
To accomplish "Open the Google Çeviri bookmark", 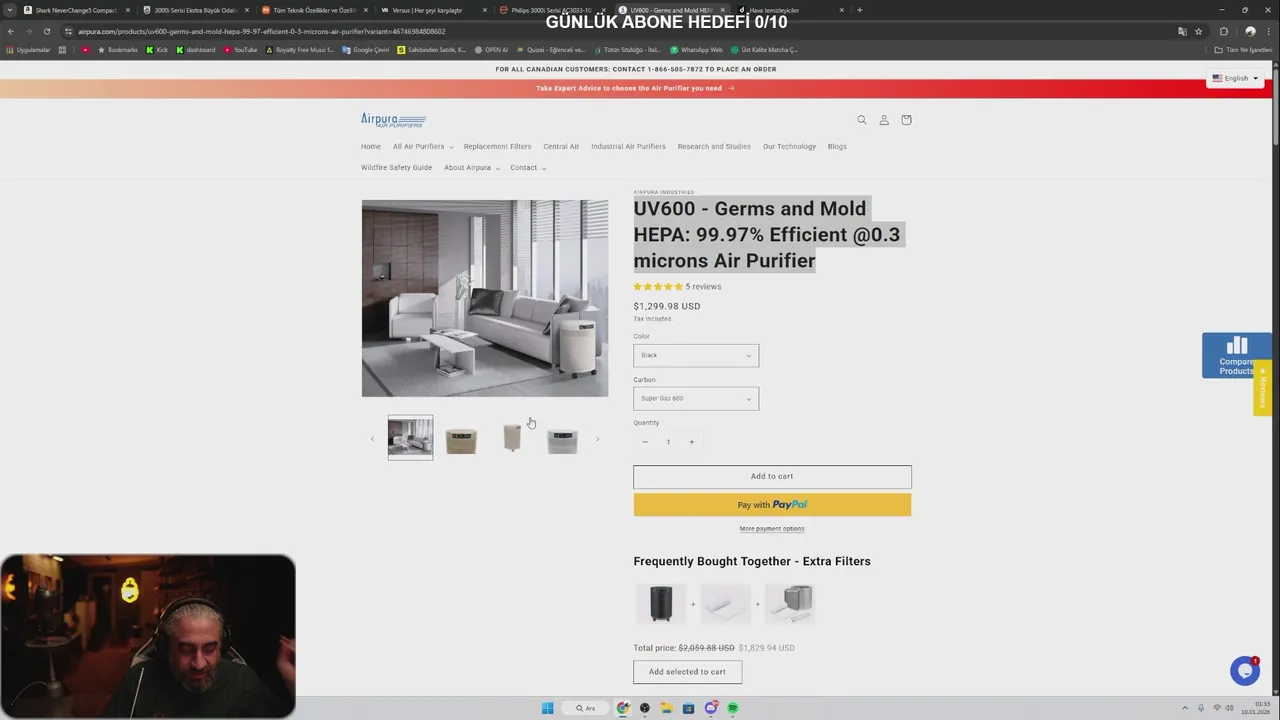I will click(366, 50).
